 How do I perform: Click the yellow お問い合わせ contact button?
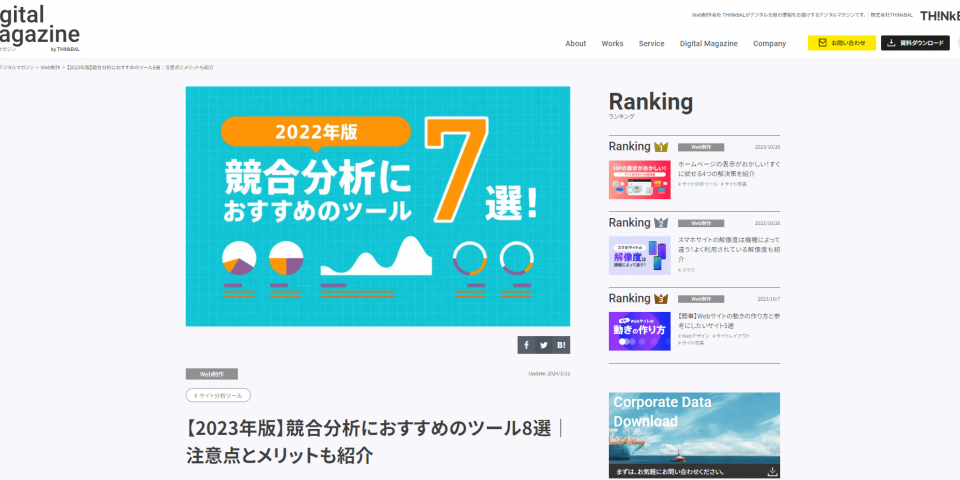pos(842,43)
